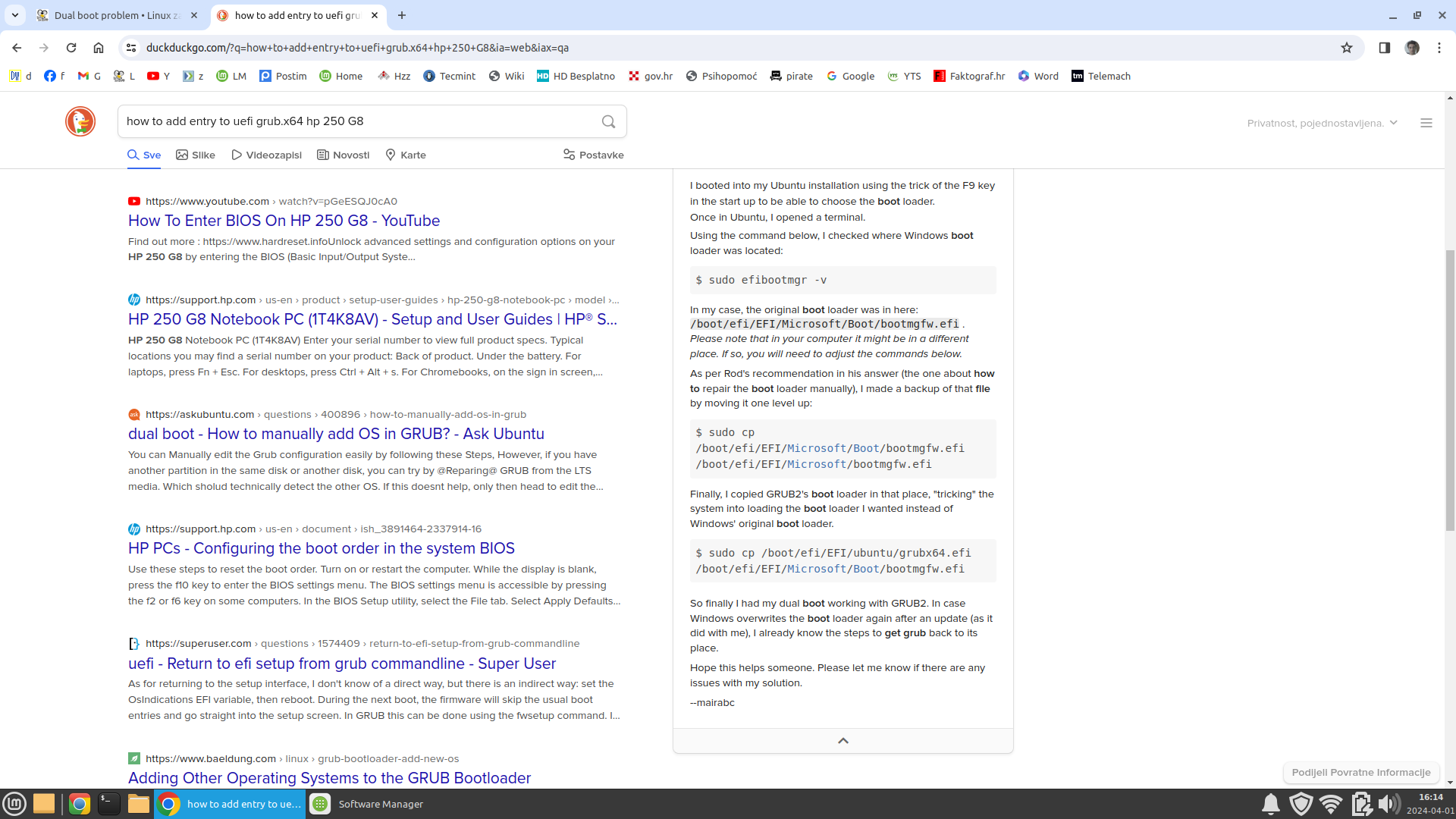The width and height of the screenshot is (1456, 819).
Task: Open the Postavke settings dropdown
Action: click(x=594, y=155)
